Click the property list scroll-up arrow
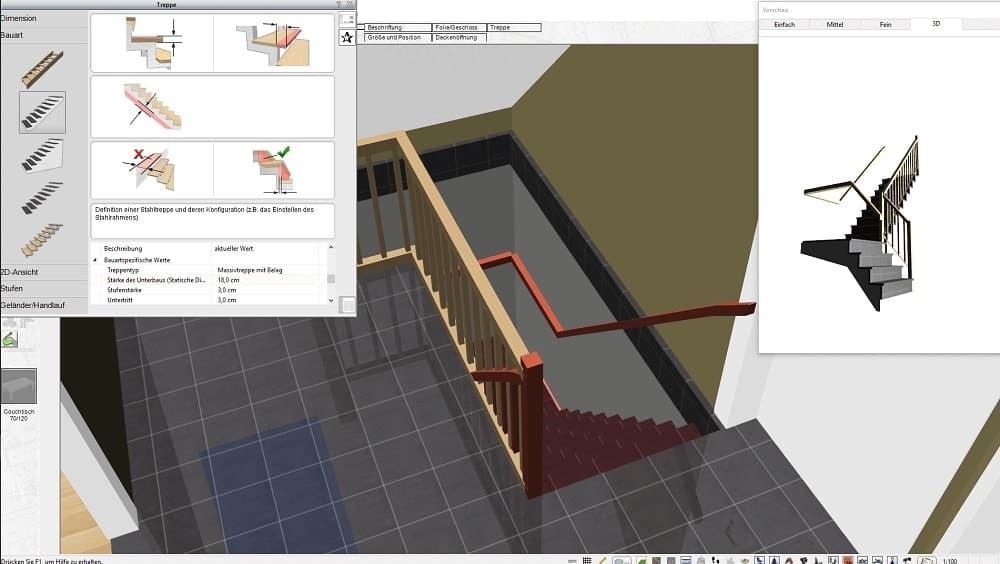The image size is (1000, 564). (331, 248)
